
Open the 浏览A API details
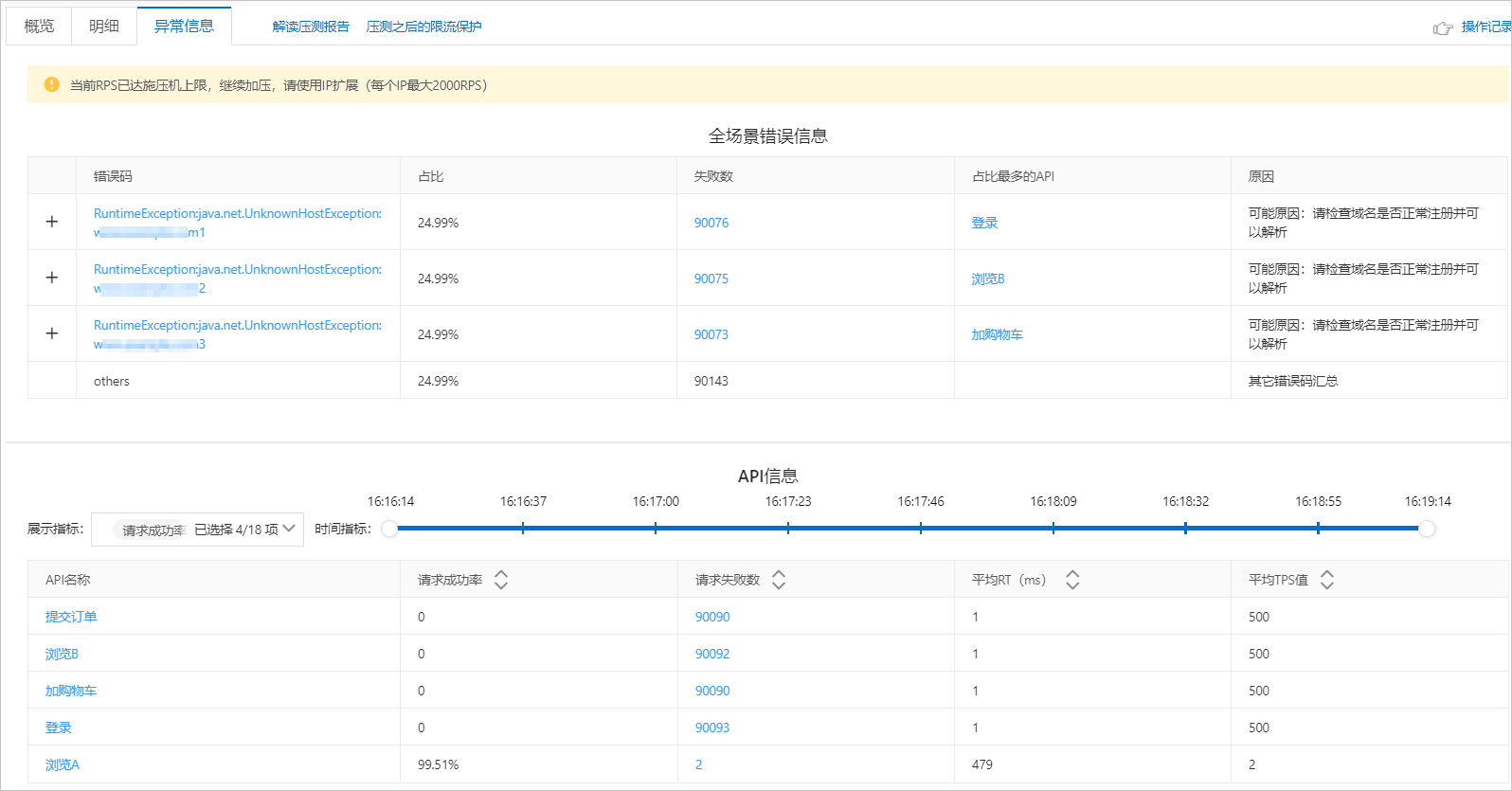(x=63, y=764)
